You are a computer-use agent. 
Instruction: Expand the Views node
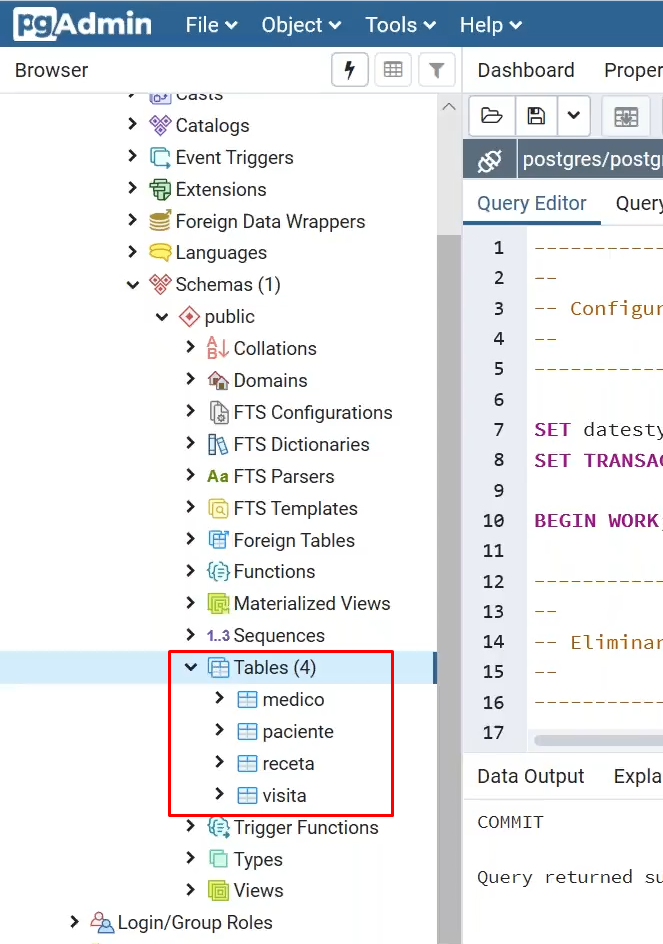tap(190, 889)
